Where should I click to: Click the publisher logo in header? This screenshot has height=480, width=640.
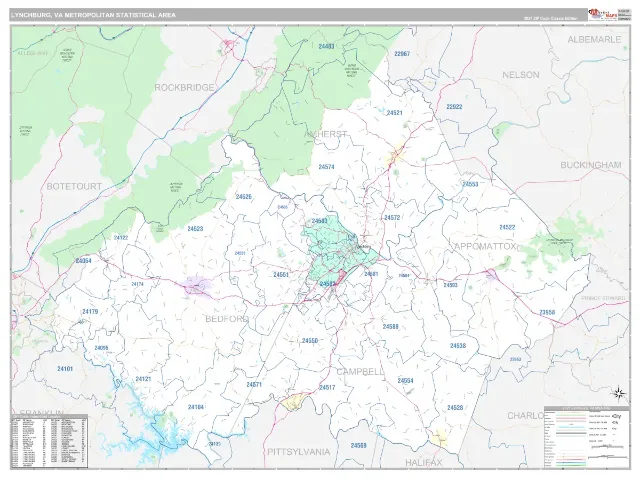602,15
